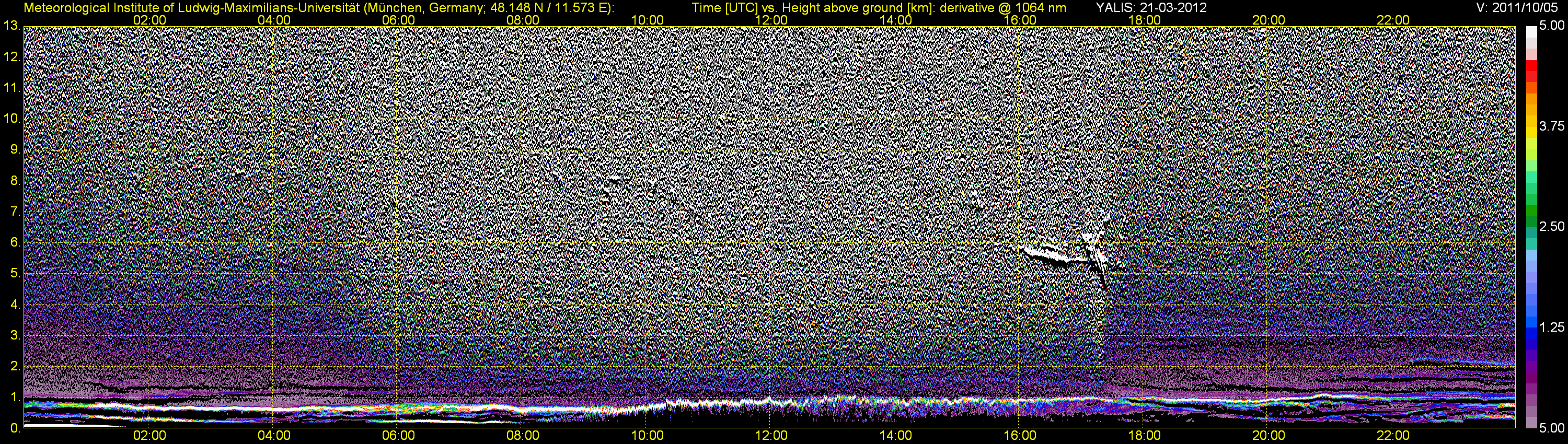Click the 'YALIS: 21-03-2012' date label

click(1151, 7)
